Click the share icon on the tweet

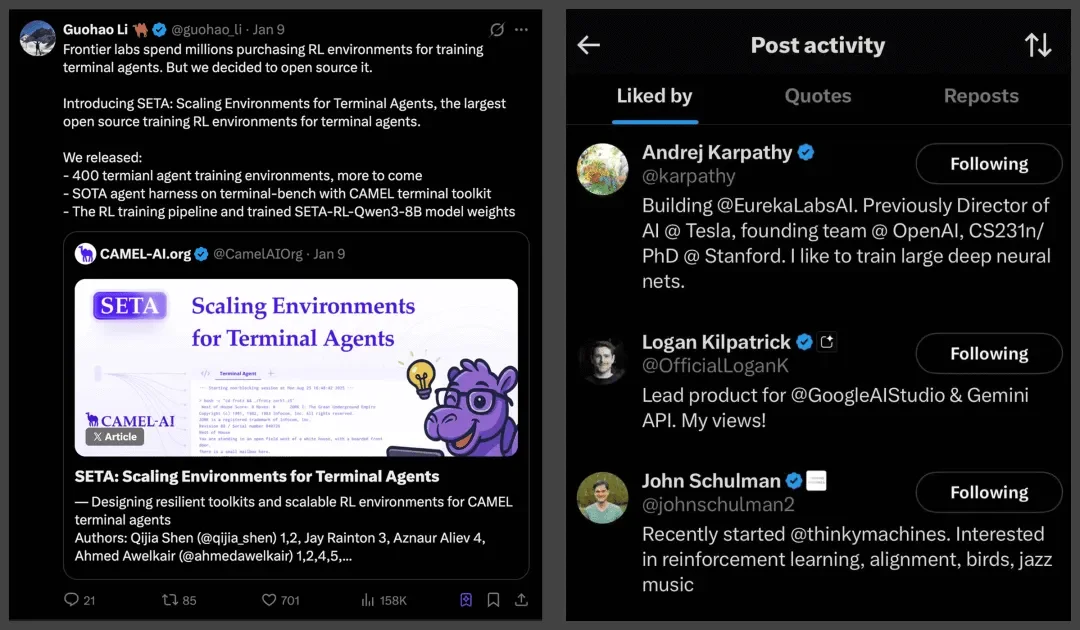pyautogui.click(x=521, y=600)
